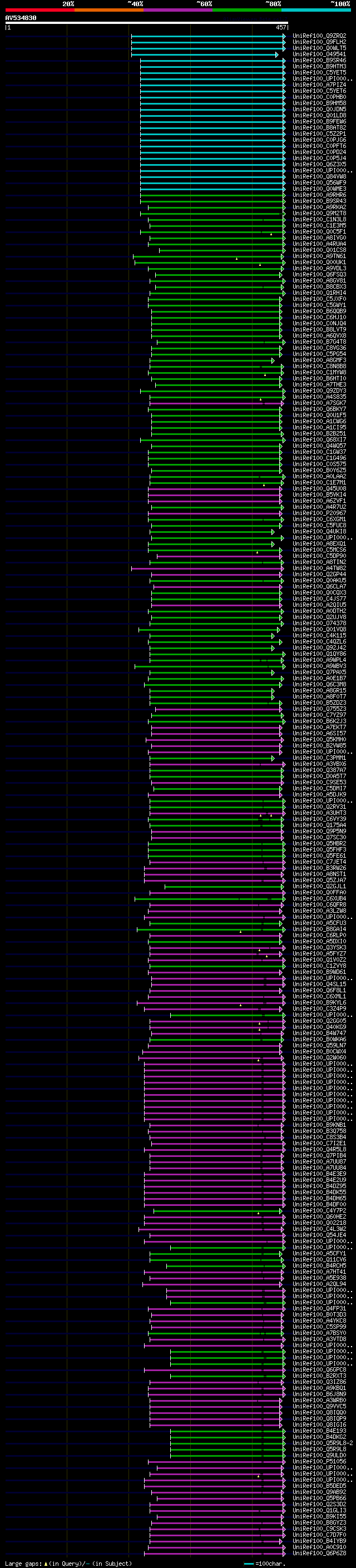This screenshot has height=1568, width=356.
Task: Click the query name AV534830
Action: (21, 18)
